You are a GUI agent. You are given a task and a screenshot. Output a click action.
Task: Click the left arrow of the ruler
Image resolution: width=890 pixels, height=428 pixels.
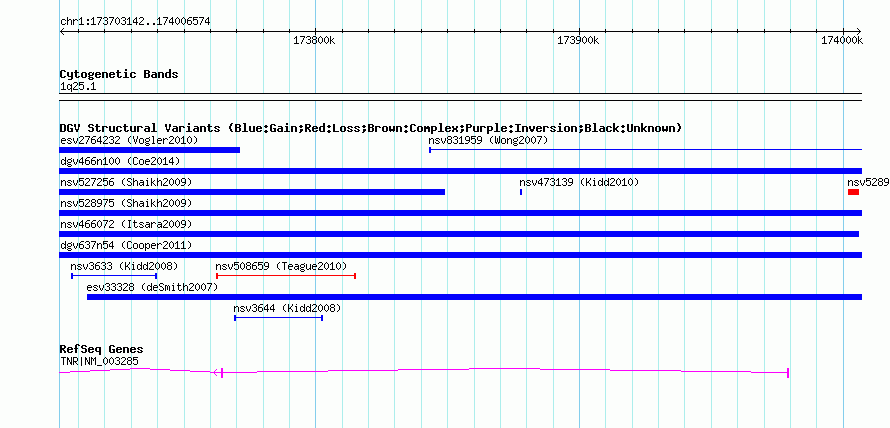(x=62, y=31)
